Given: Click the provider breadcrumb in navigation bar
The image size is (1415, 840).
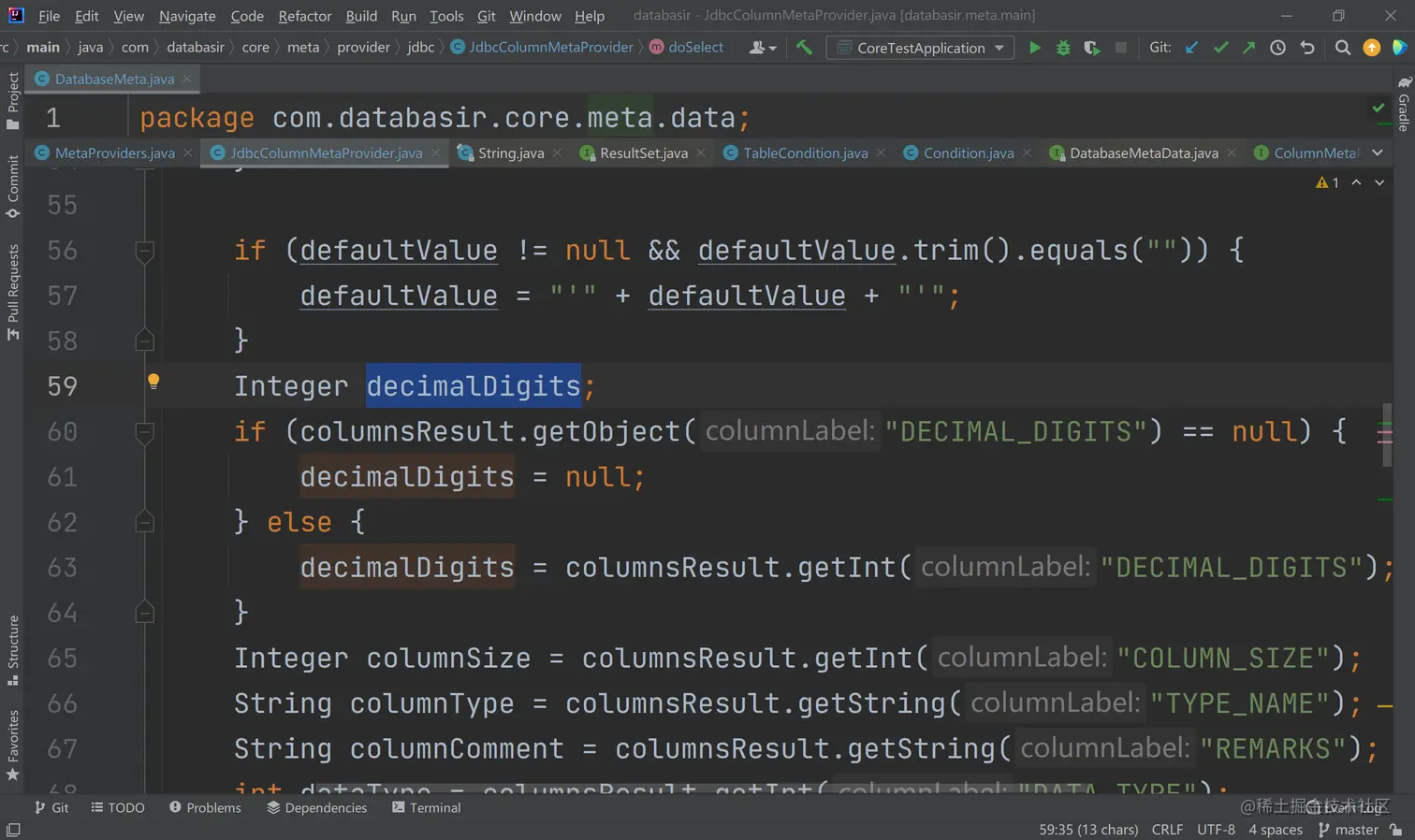Looking at the screenshot, I should click(363, 47).
